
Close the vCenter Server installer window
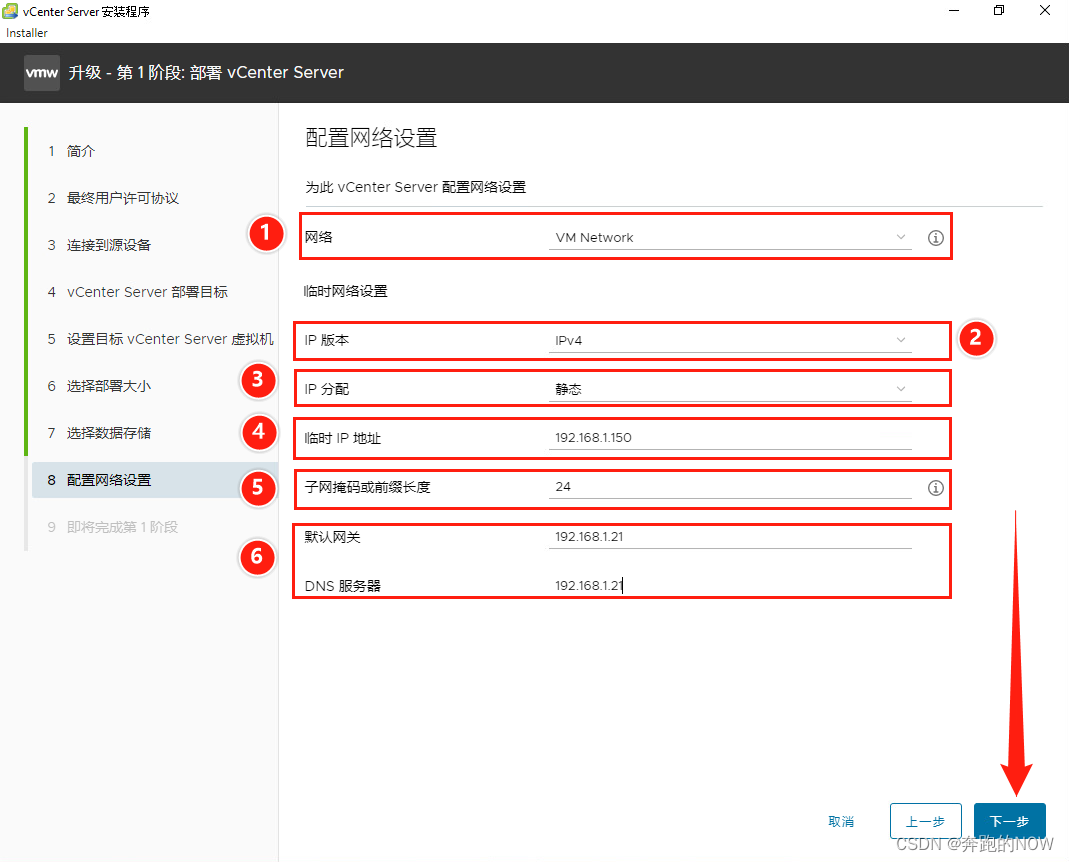1044,10
